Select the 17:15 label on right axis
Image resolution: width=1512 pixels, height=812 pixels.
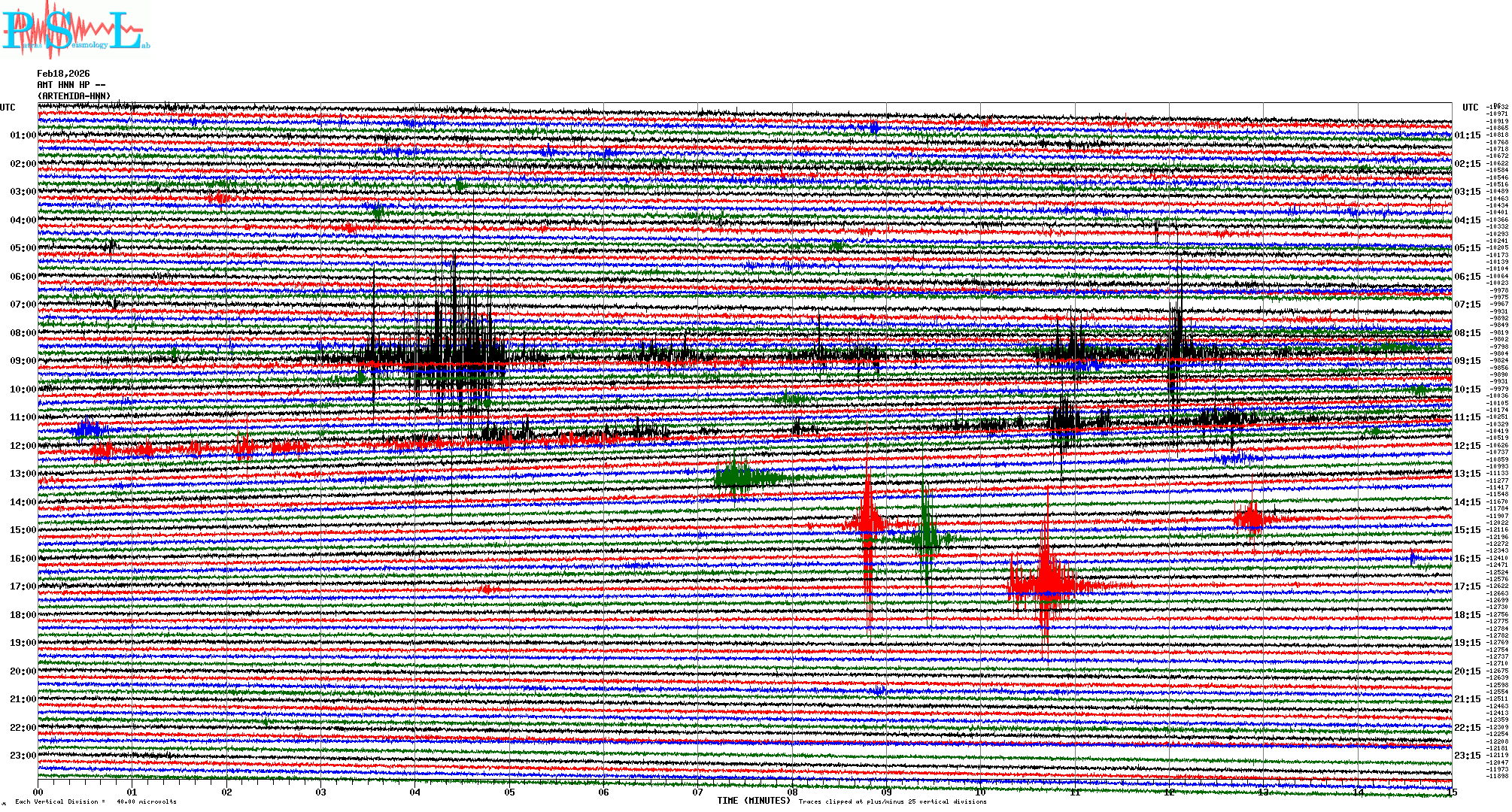click(1467, 586)
